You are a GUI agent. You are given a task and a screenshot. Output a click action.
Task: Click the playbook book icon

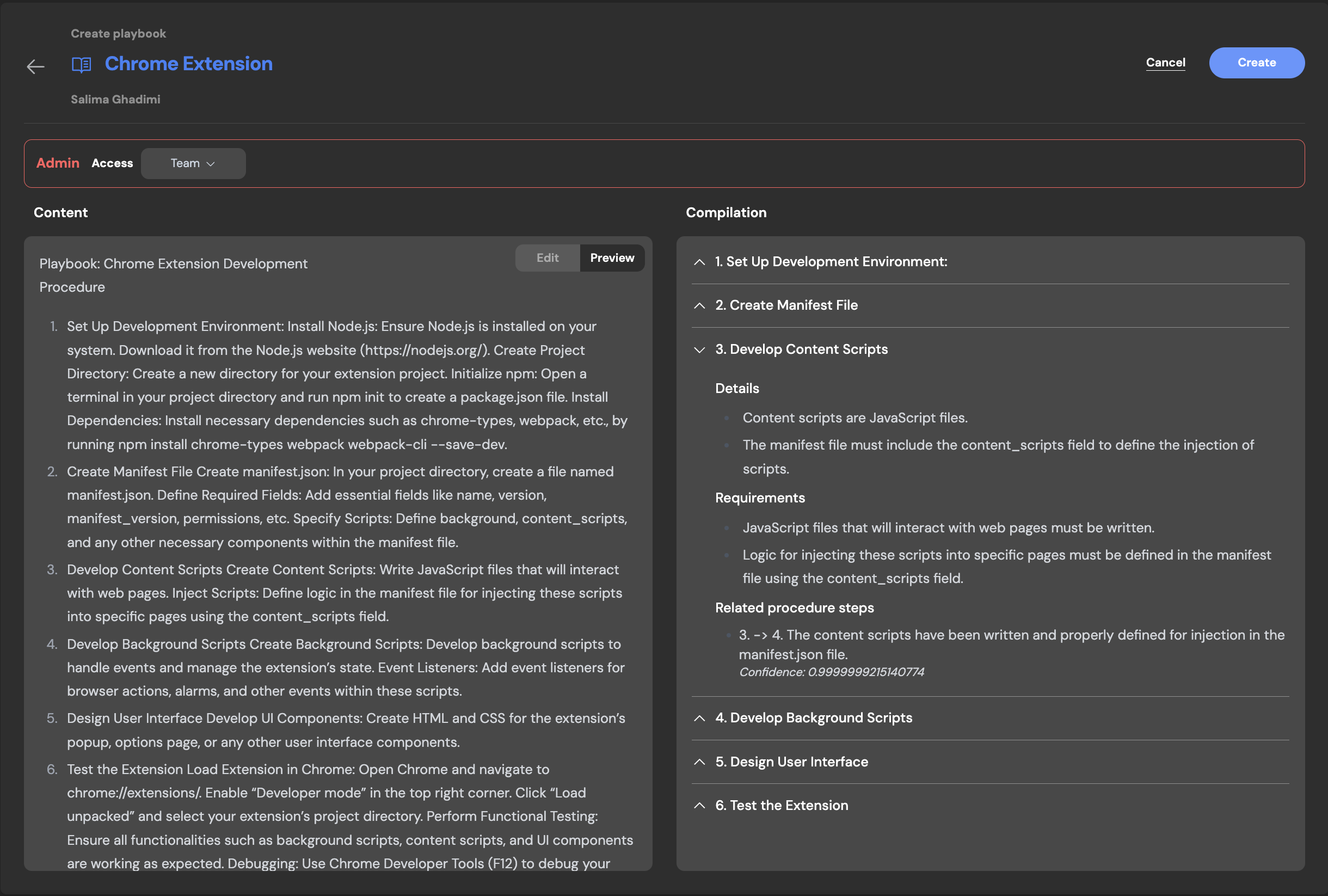[81, 64]
